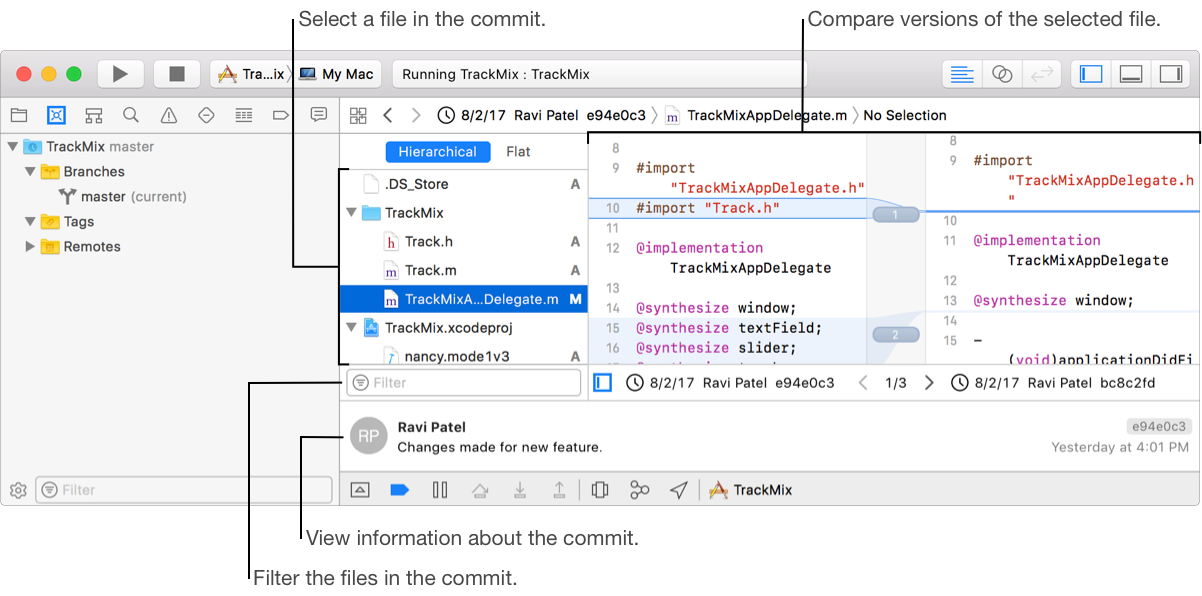Expand the Remotes folder
The height and width of the screenshot is (596, 1202).
point(30,247)
